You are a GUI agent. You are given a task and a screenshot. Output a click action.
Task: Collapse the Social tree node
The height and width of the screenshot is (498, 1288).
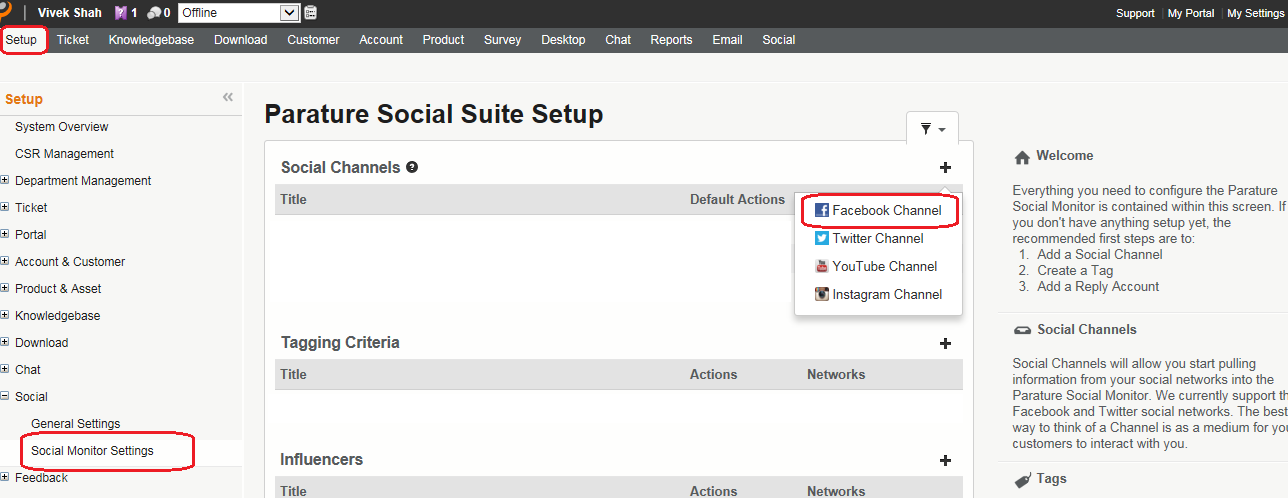6,397
